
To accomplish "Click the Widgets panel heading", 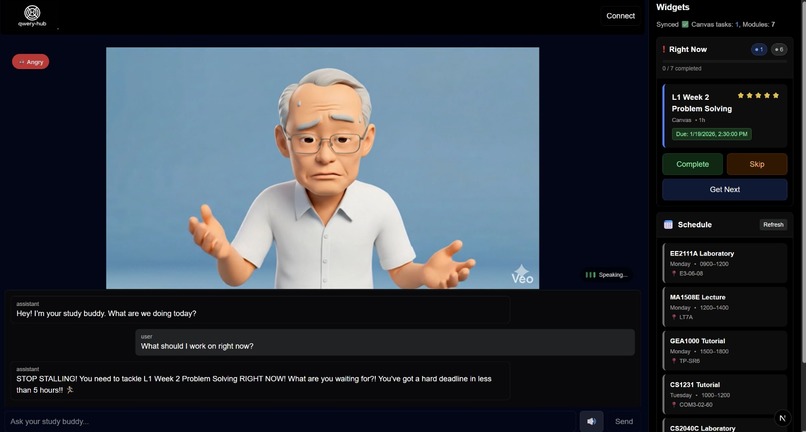I will click(x=673, y=8).
